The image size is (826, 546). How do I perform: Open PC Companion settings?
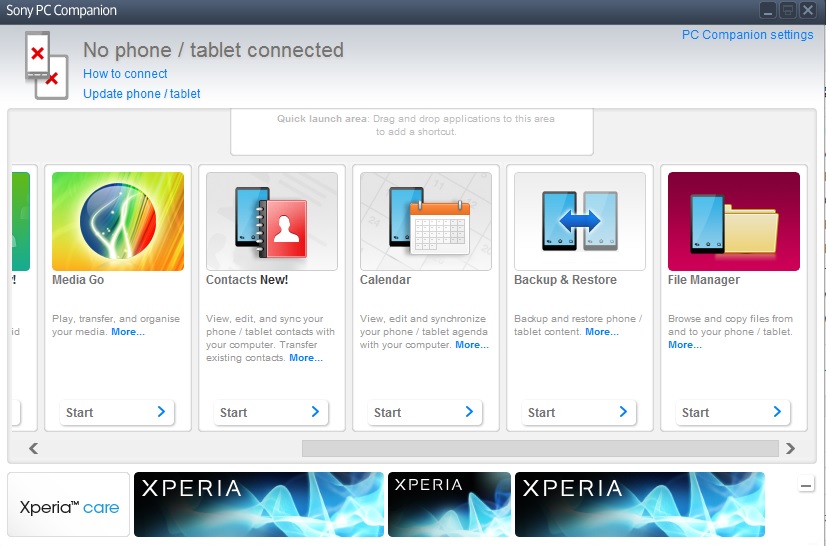747,34
